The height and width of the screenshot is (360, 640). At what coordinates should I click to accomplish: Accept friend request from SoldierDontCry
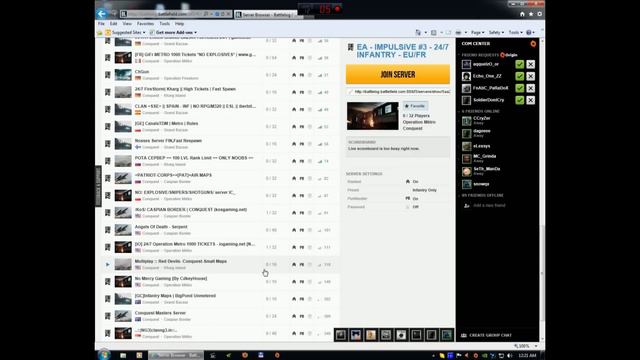519,100
